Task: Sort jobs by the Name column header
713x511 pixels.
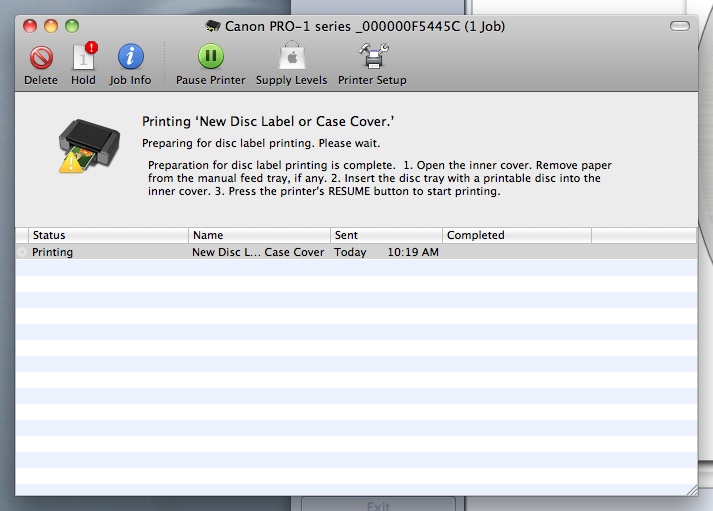Action: pyautogui.click(x=259, y=235)
